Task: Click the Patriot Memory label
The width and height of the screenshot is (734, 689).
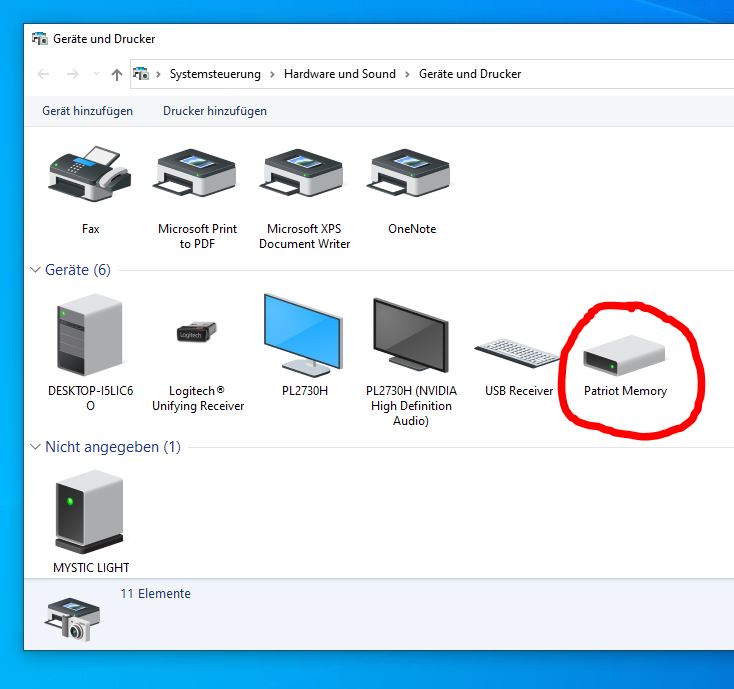Action: pos(625,391)
